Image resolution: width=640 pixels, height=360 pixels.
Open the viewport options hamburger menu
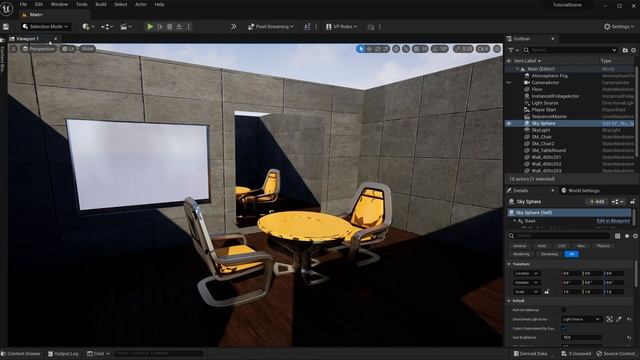point(13,49)
